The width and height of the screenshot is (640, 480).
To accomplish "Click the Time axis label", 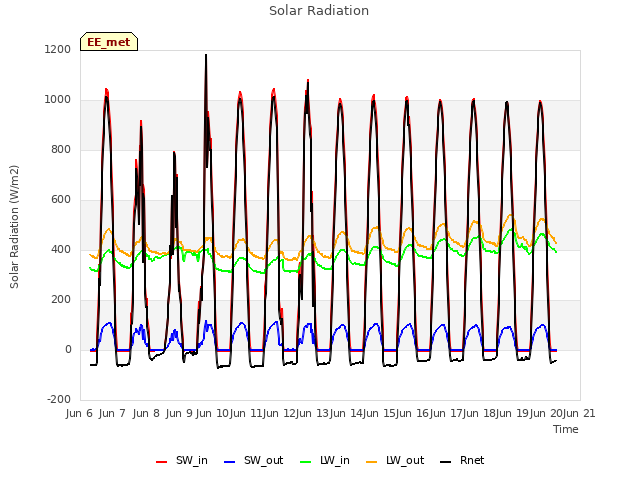I will point(566,429).
